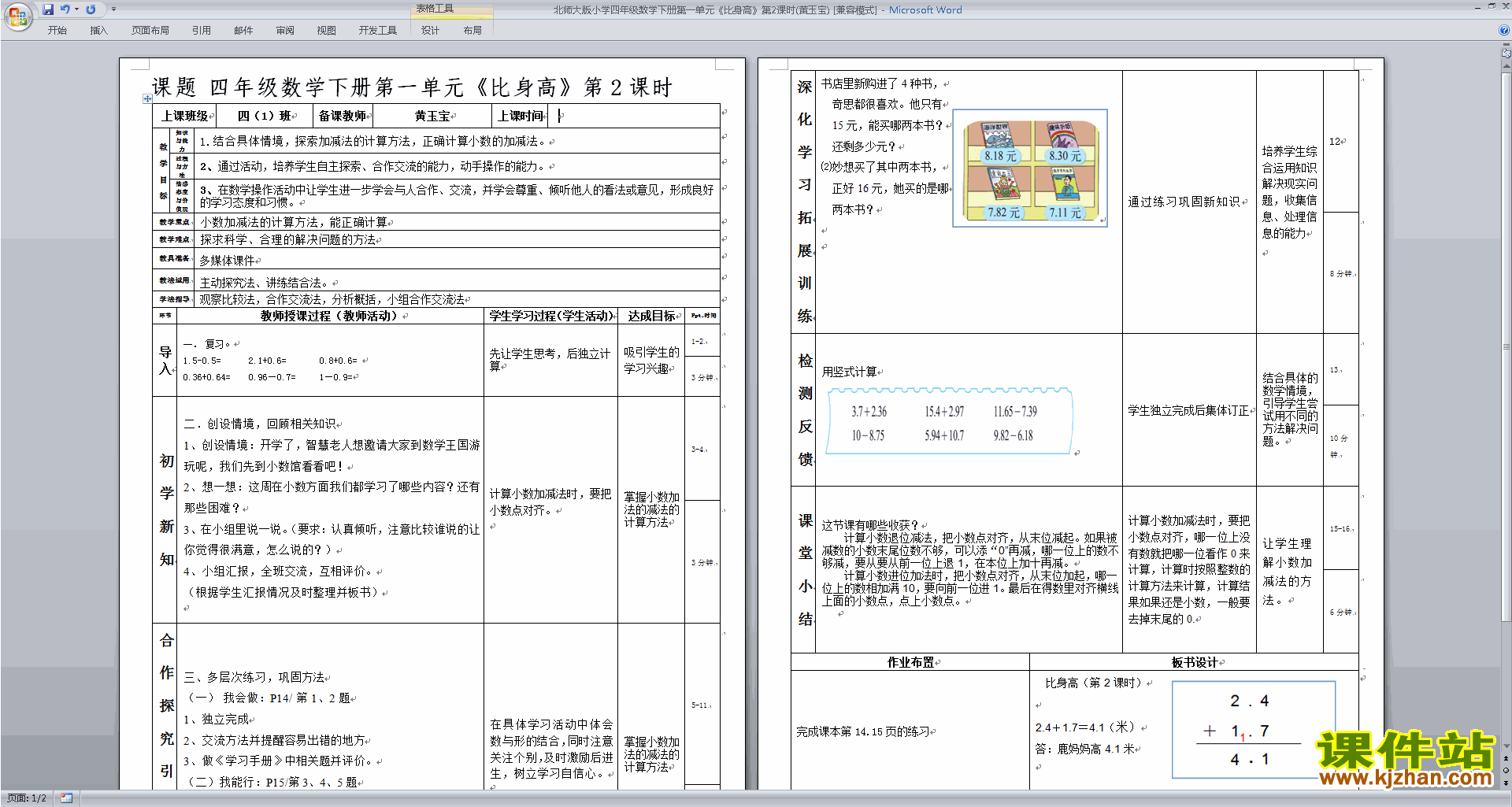Click the Word Help question mark icon
1512x807 pixels.
[1504, 30]
